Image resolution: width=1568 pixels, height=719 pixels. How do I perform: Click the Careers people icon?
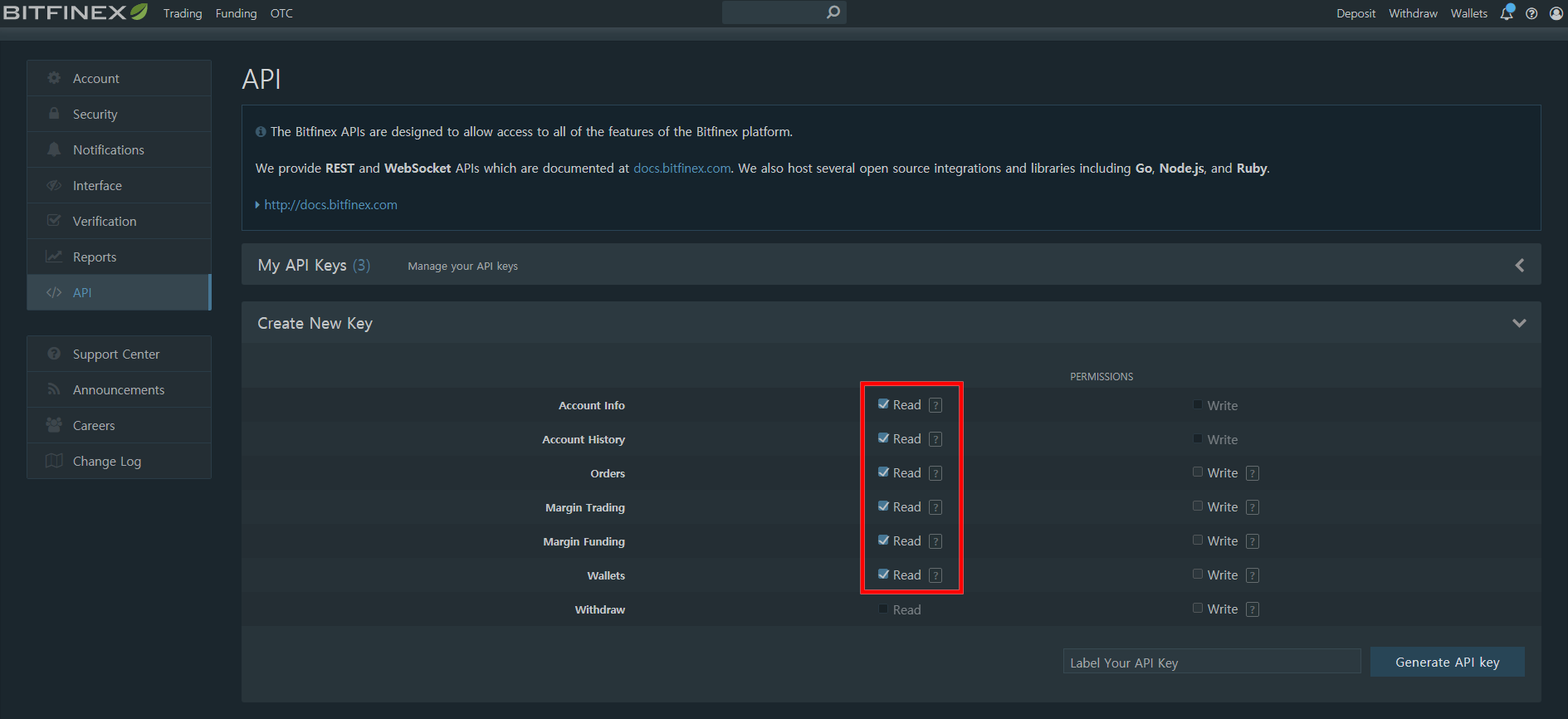point(54,425)
